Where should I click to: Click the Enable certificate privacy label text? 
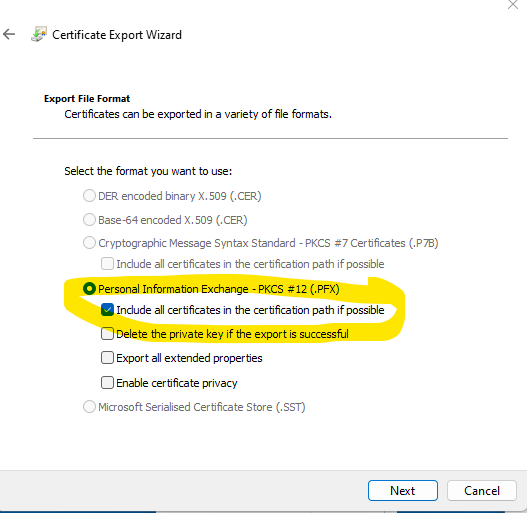[x=177, y=383]
